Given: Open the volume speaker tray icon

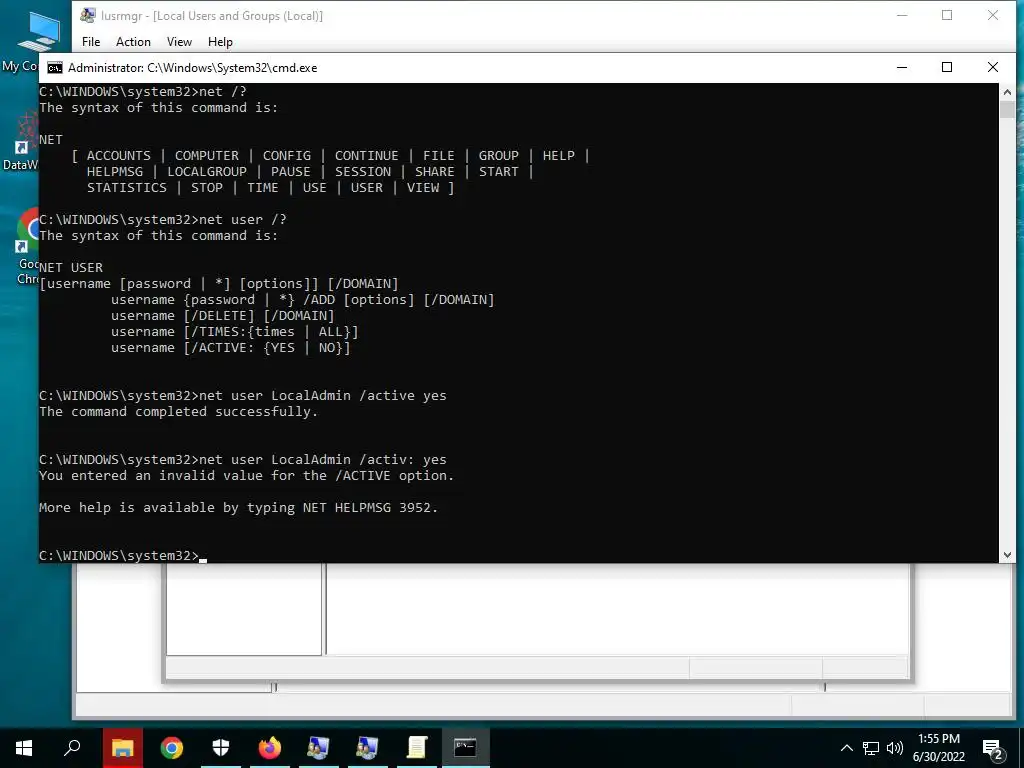Looking at the screenshot, I should click(x=895, y=748).
